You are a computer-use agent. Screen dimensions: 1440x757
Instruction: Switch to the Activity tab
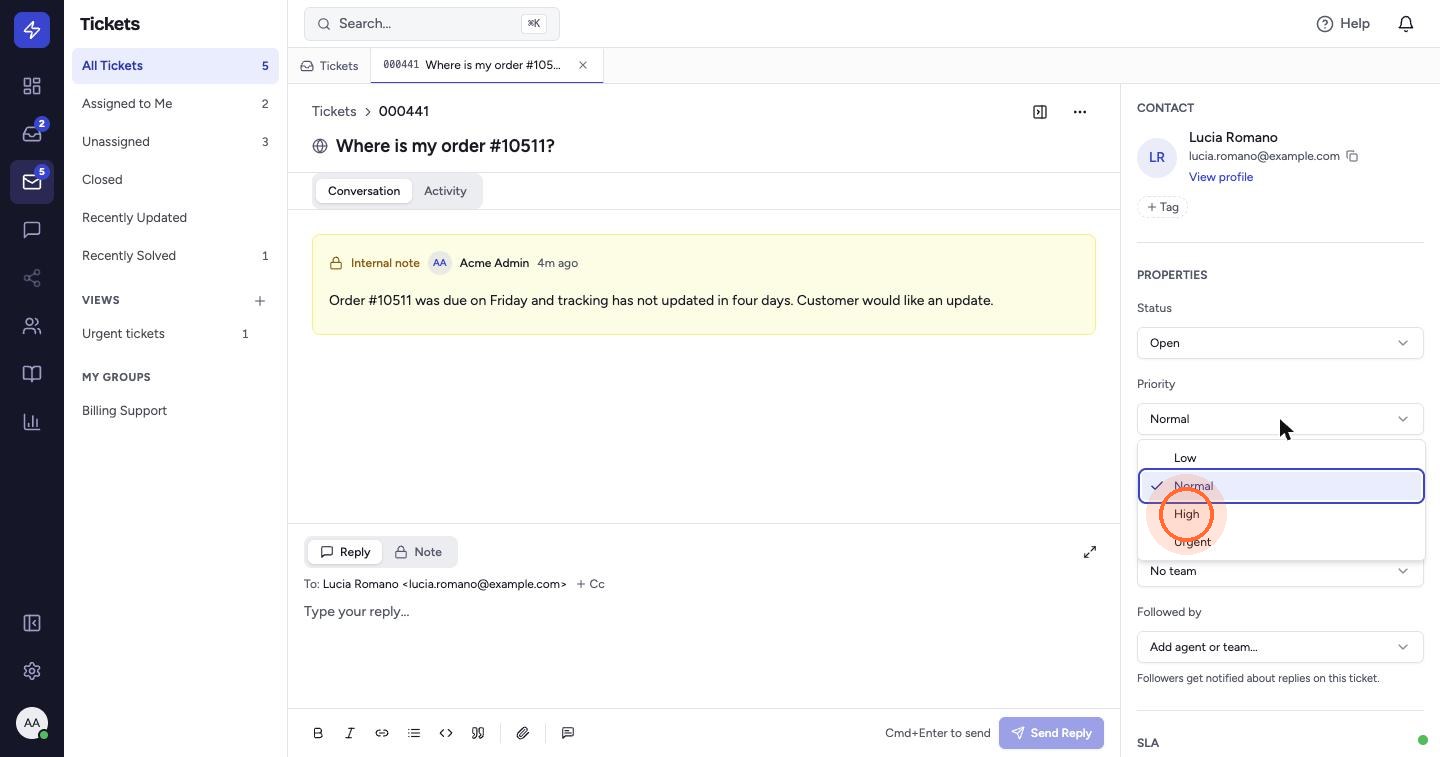[x=445, y=191]
